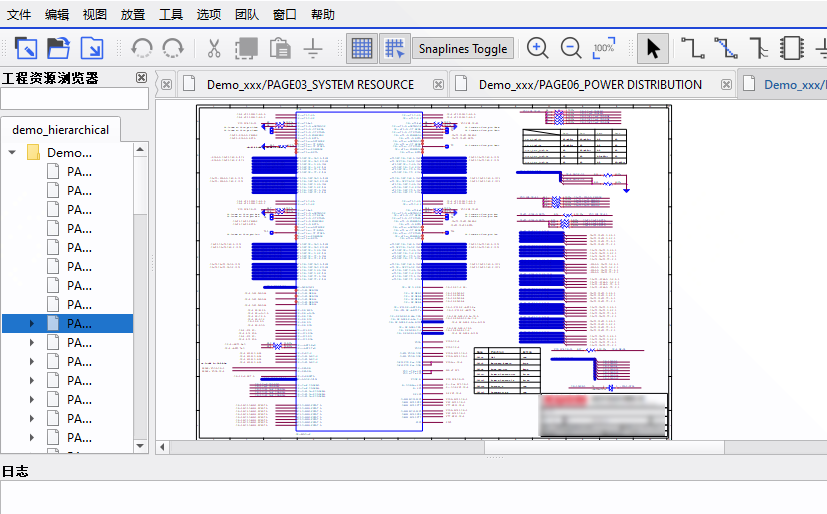This screenshot has height=514, width=827.
Task: Click the project browser search input field
Action: tap(74, 99)
